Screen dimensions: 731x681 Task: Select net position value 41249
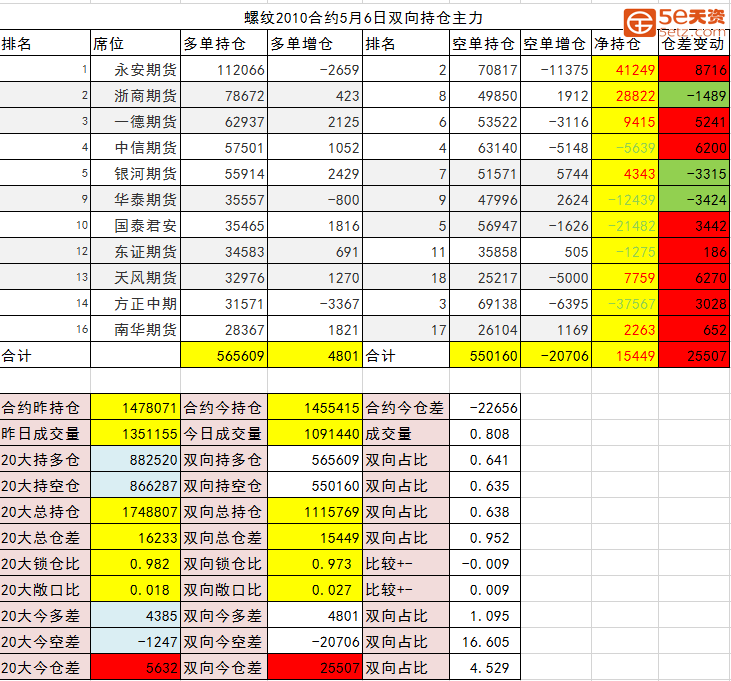pos(625,69)
